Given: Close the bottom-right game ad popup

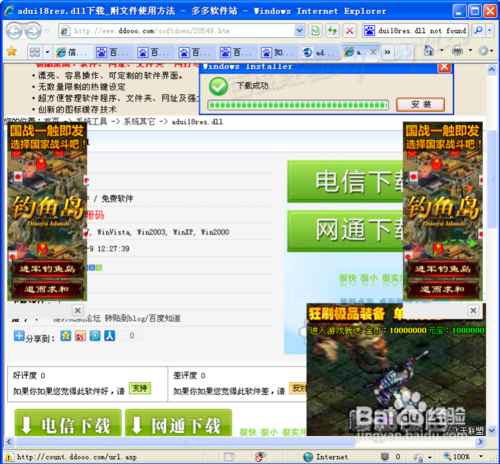Looking at the screenshot, I should tap(473, 311).
